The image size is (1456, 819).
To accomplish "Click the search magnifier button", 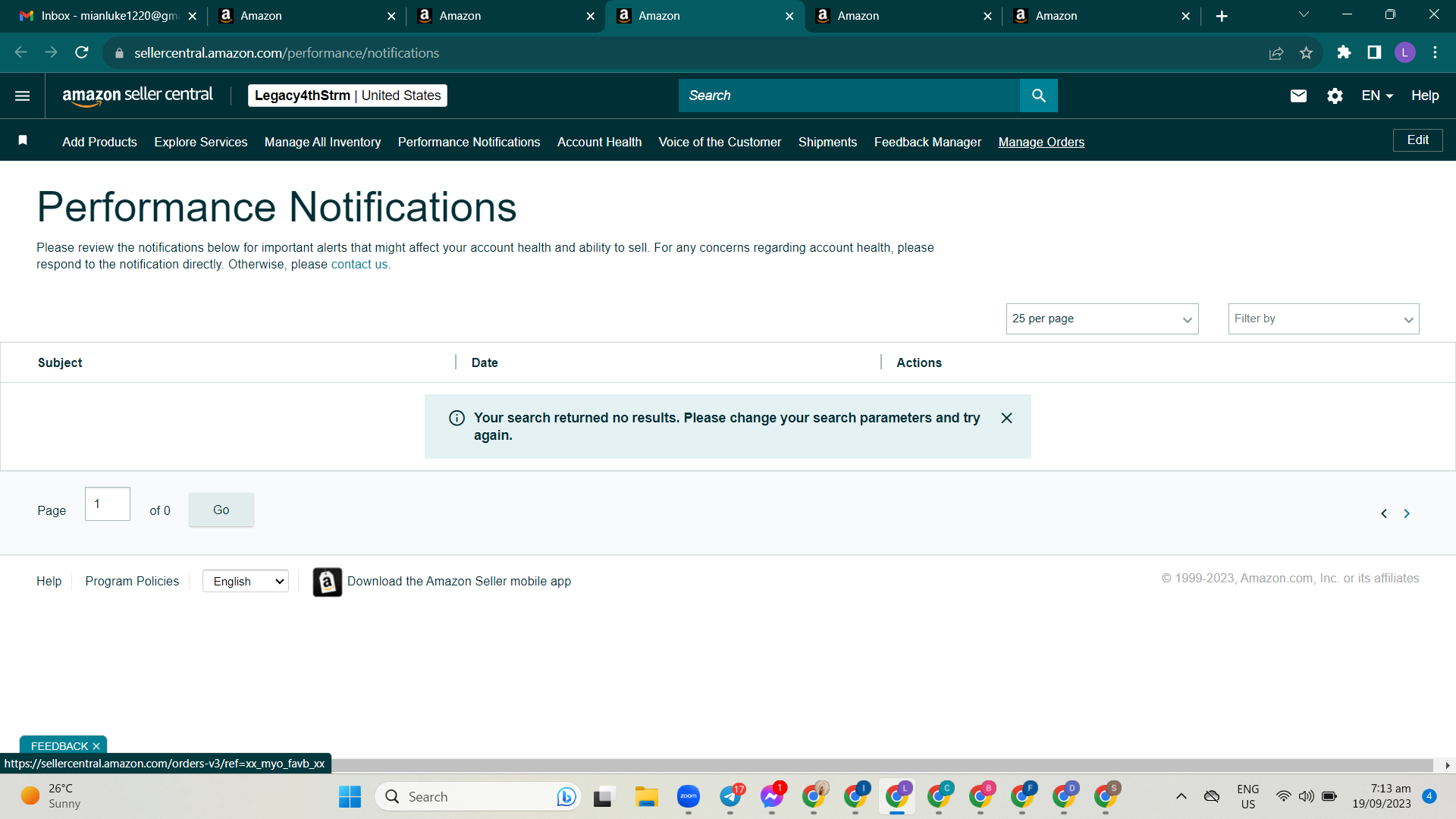I will coord(1039,96).
